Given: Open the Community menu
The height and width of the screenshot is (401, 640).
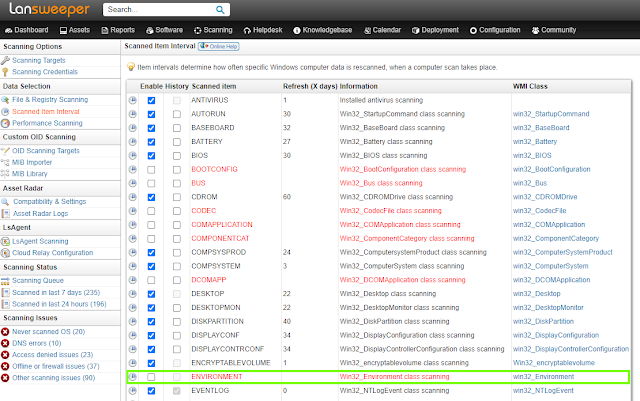Looking at the screenshot, I should point(554,30).
